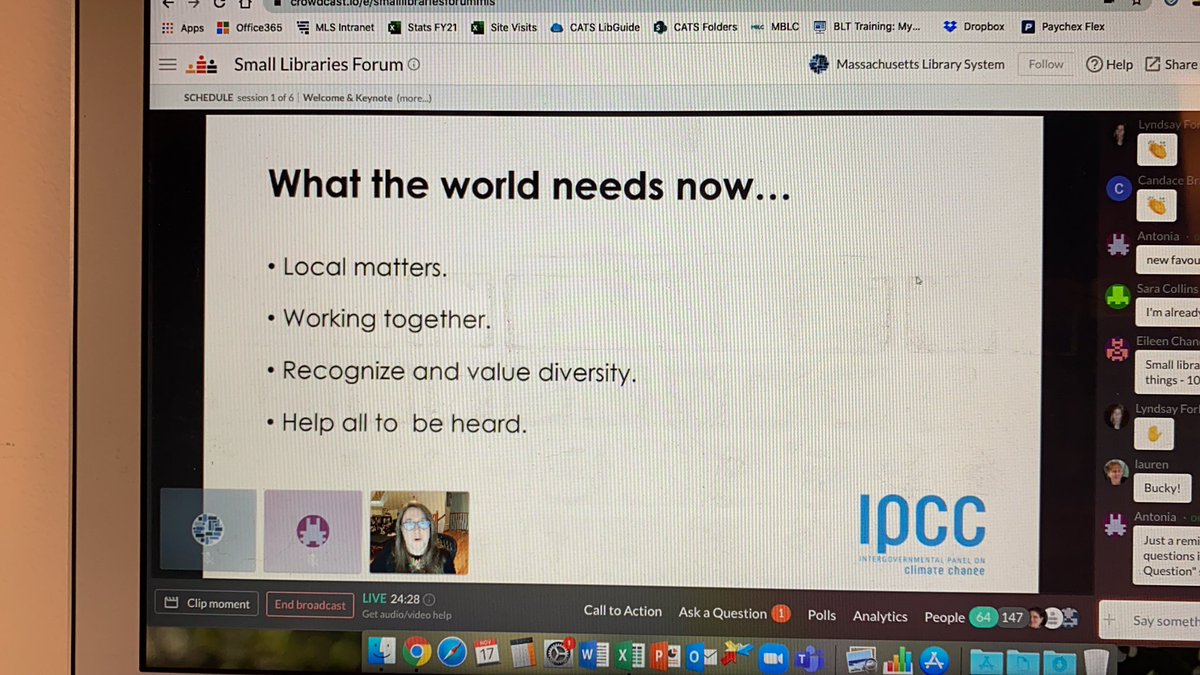Click the Follow button
Image resolution: width=1200 pixels, height=675 pixels.
coord(1046,64)
